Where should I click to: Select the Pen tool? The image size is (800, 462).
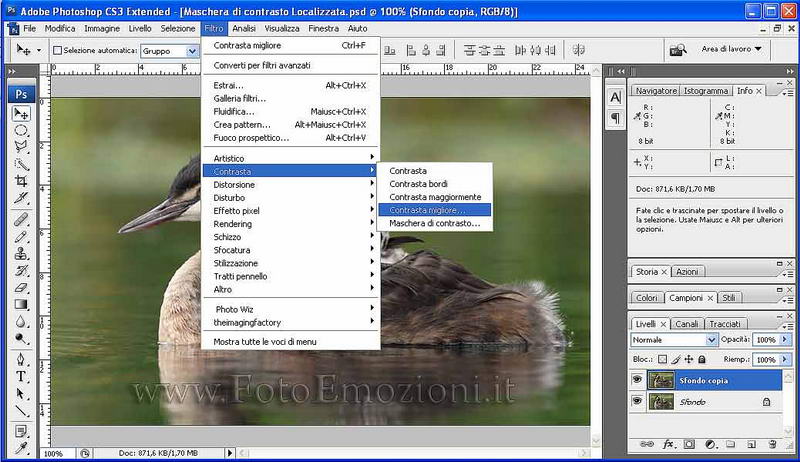21,360
